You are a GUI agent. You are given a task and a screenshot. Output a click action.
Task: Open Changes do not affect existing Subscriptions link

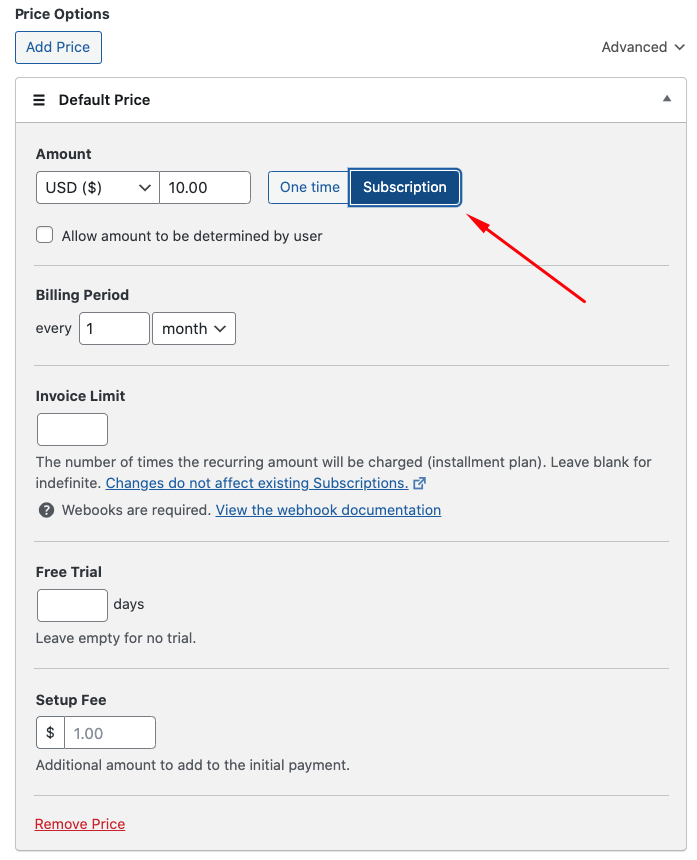pyautogui.click(x=257, y=483)
